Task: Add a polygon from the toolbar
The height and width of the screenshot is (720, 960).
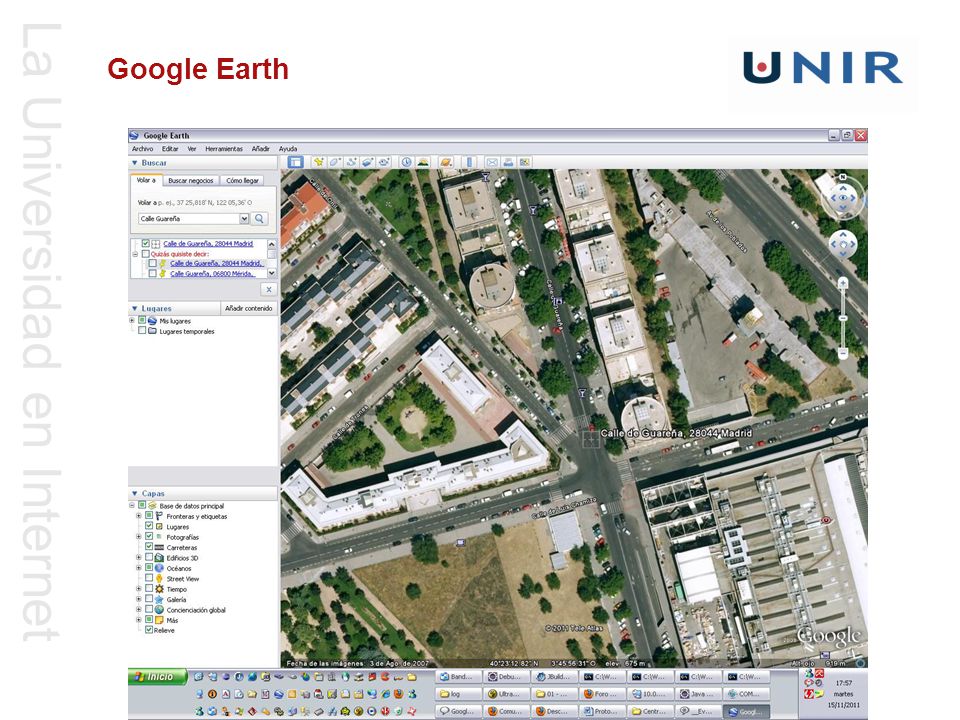Action: [335, 162]
